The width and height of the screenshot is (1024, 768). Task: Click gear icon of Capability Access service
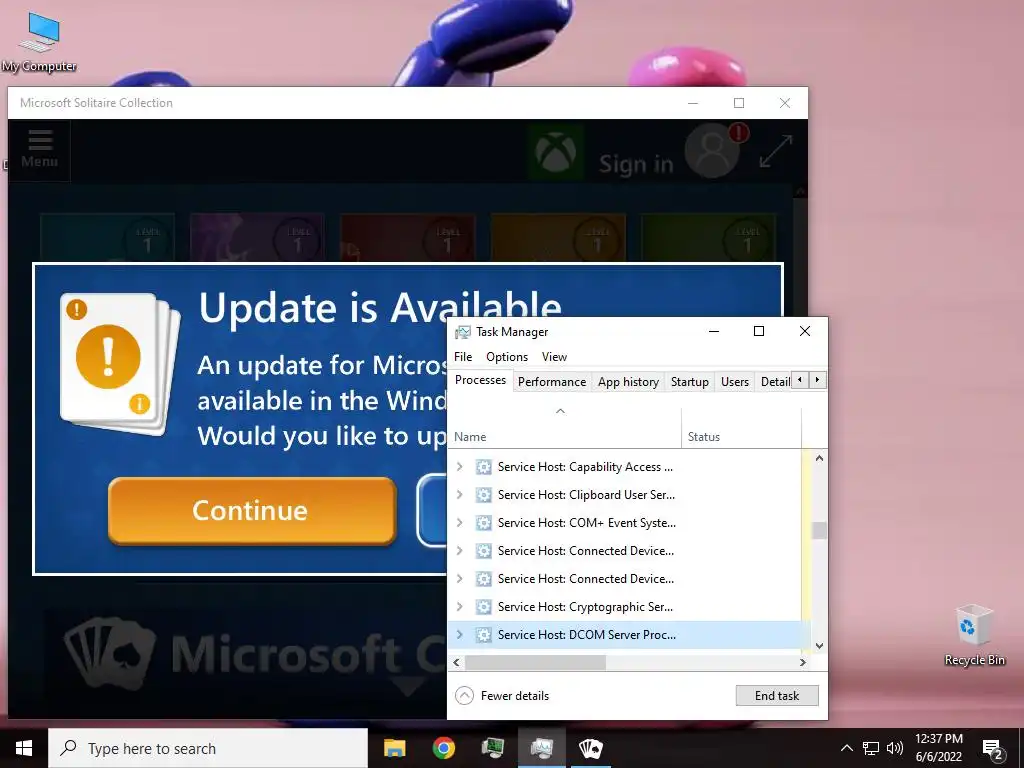(483, 466)
